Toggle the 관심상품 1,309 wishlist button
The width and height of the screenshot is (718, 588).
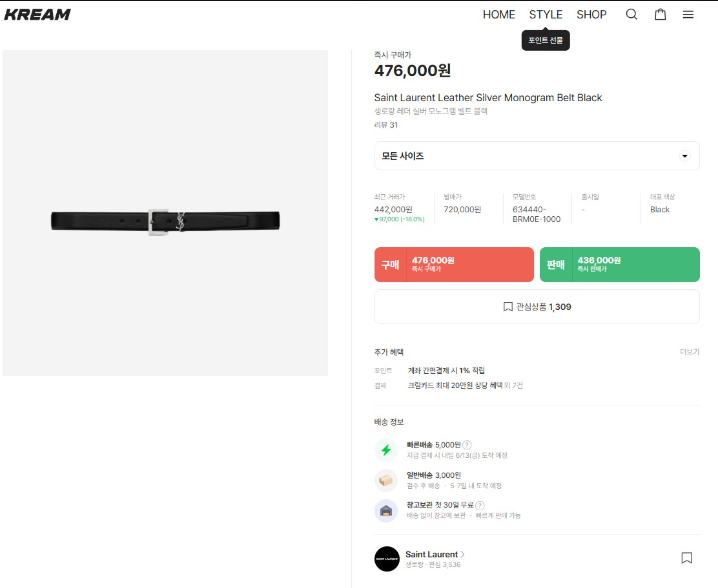click(x=537, y=307)
